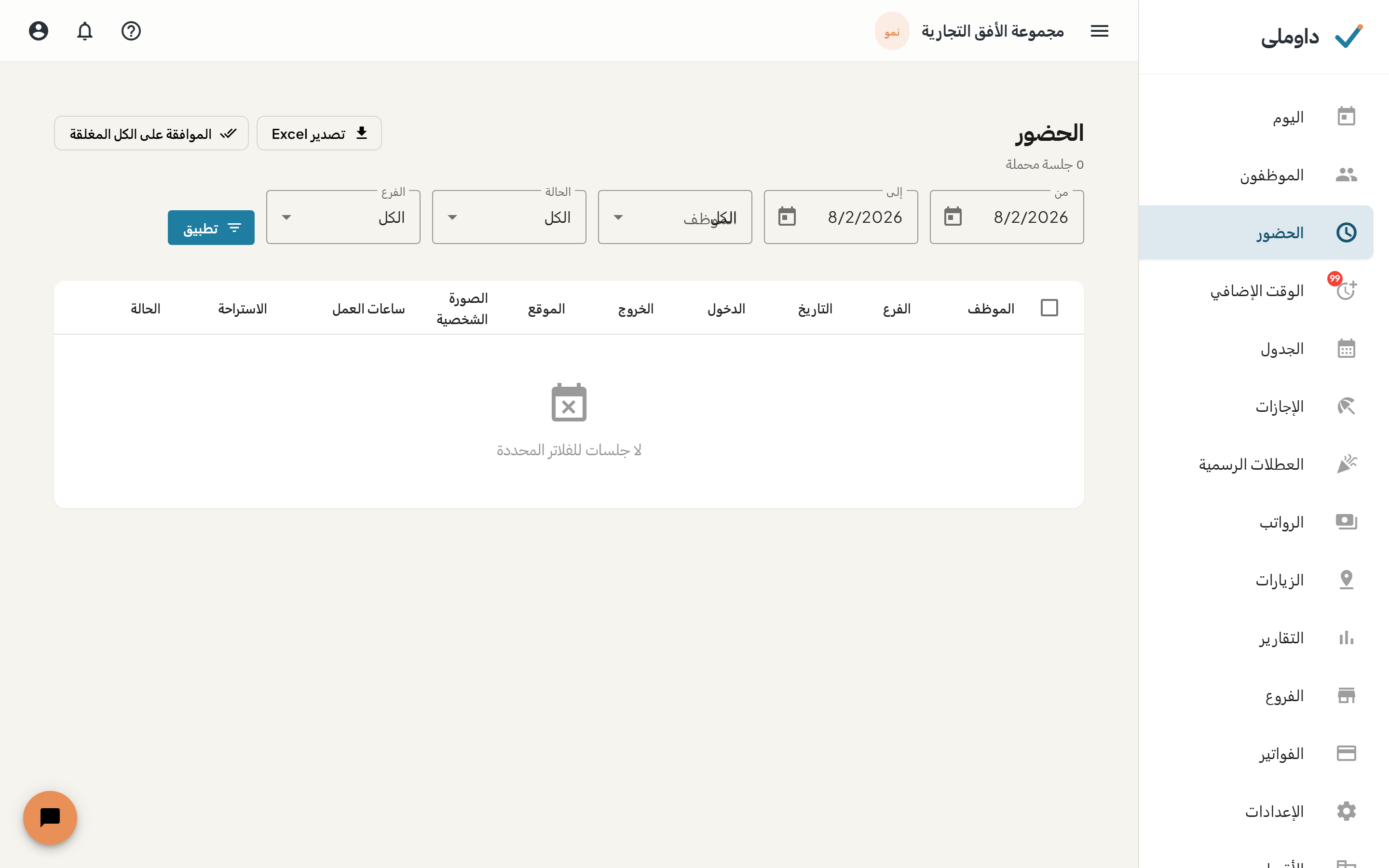Screen dimensions: 1389x868
Task: Click the ساعات العمل column header
Action: tap(368, 309)
